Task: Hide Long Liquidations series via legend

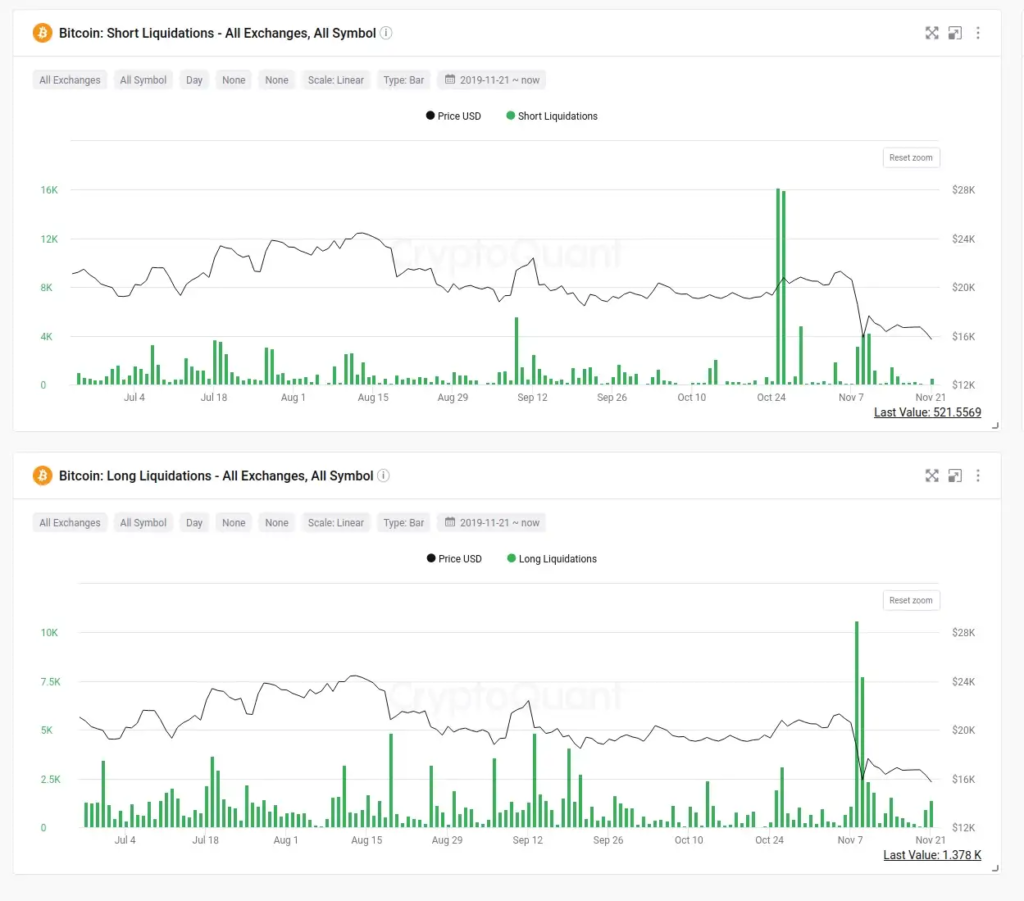Action: point(551,559)
